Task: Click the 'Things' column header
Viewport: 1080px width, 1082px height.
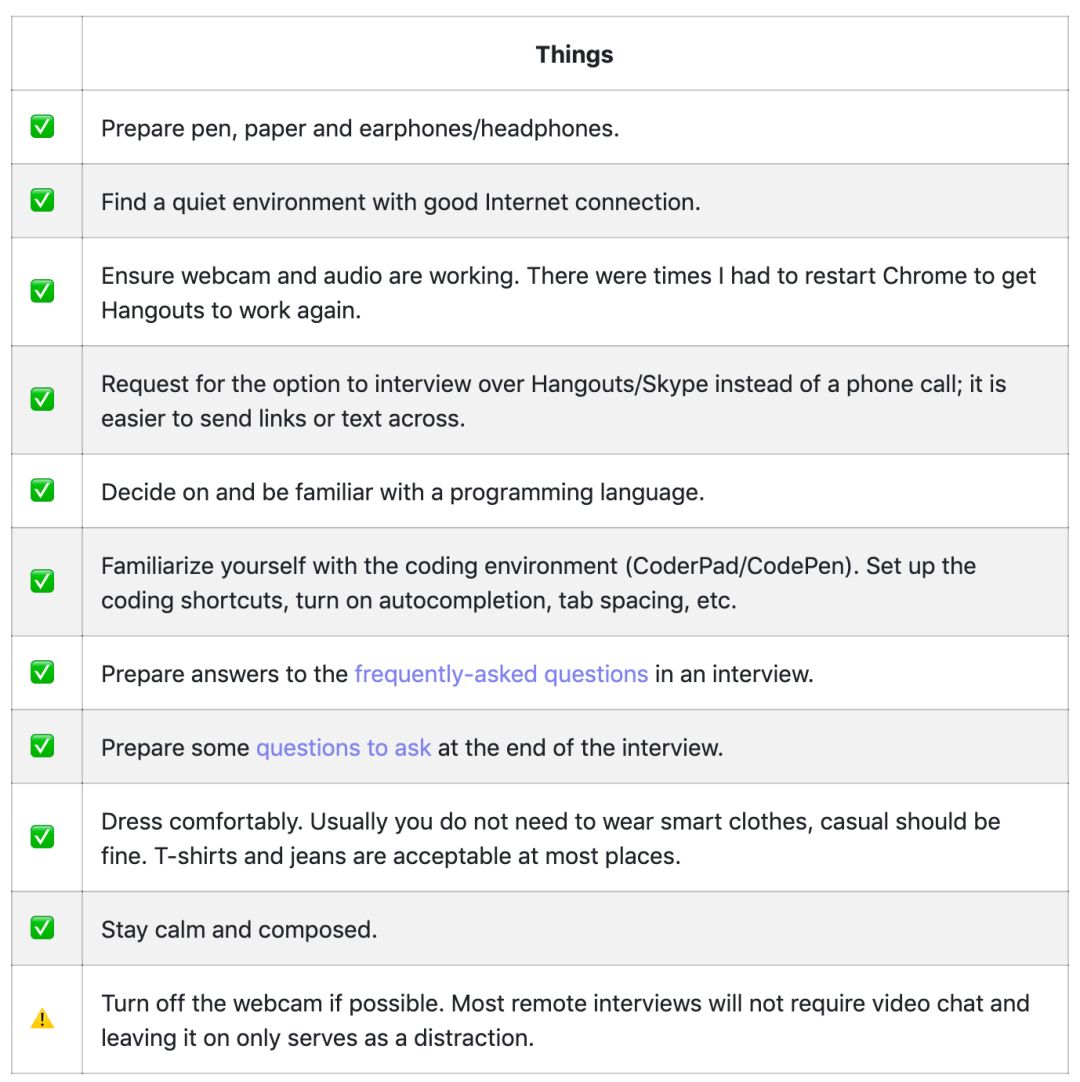Action: 574,55
